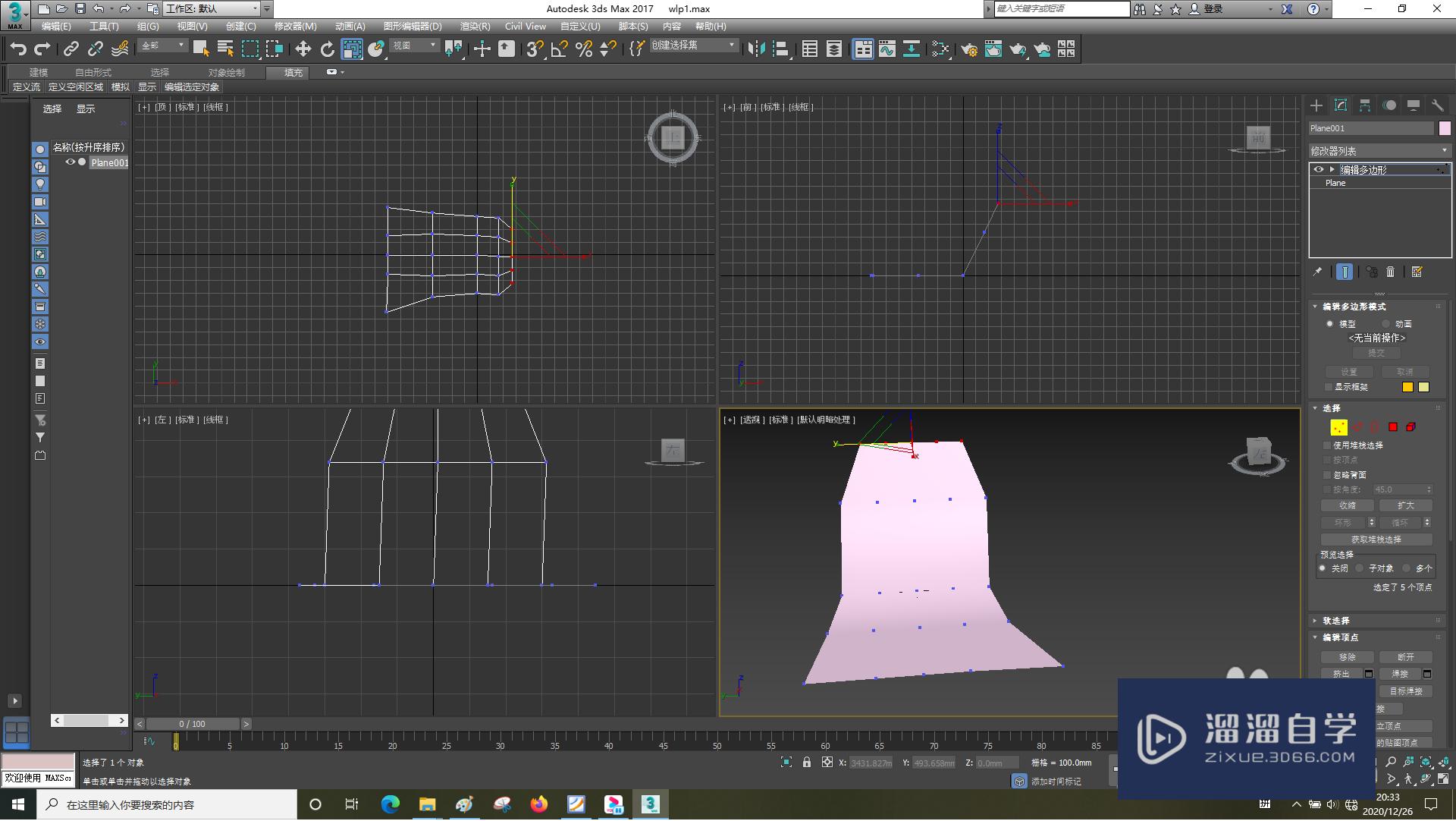Activate the Select and Link tool
Image resolution: width=1456 pixels, height=821 pixels.
click(71, 49)
